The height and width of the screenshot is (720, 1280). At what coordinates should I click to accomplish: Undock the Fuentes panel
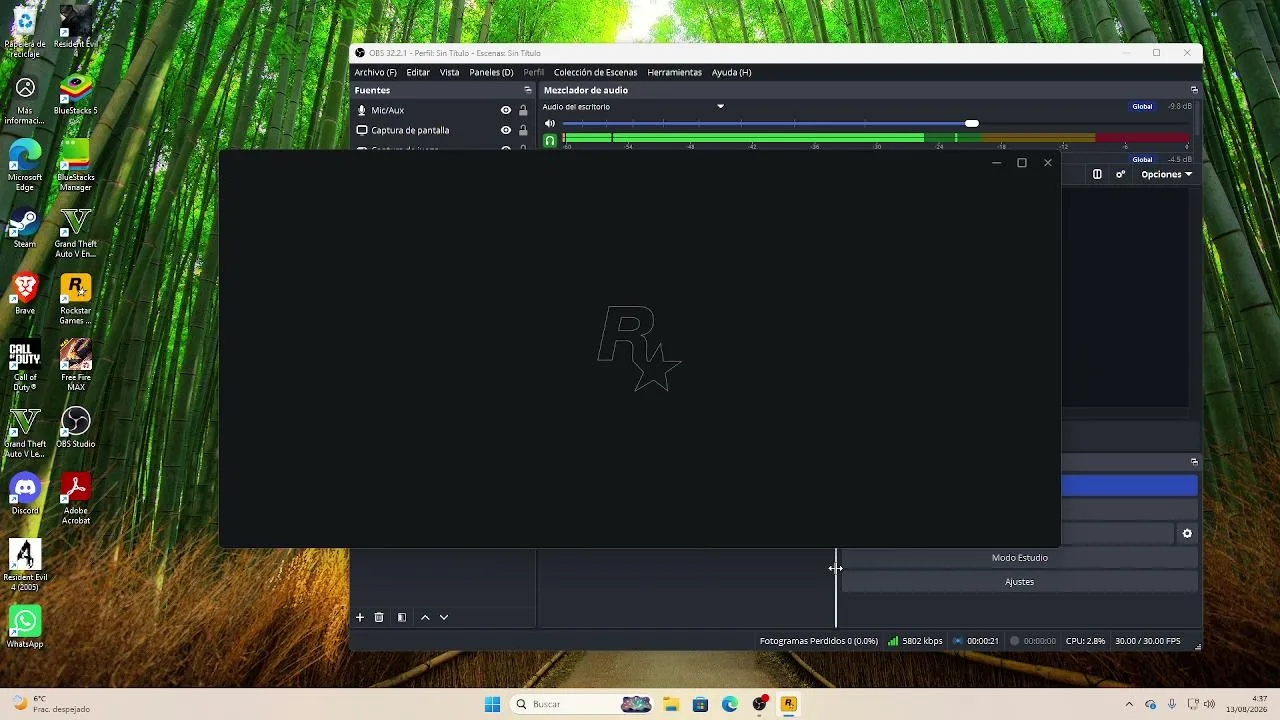[x=528, y=90]
